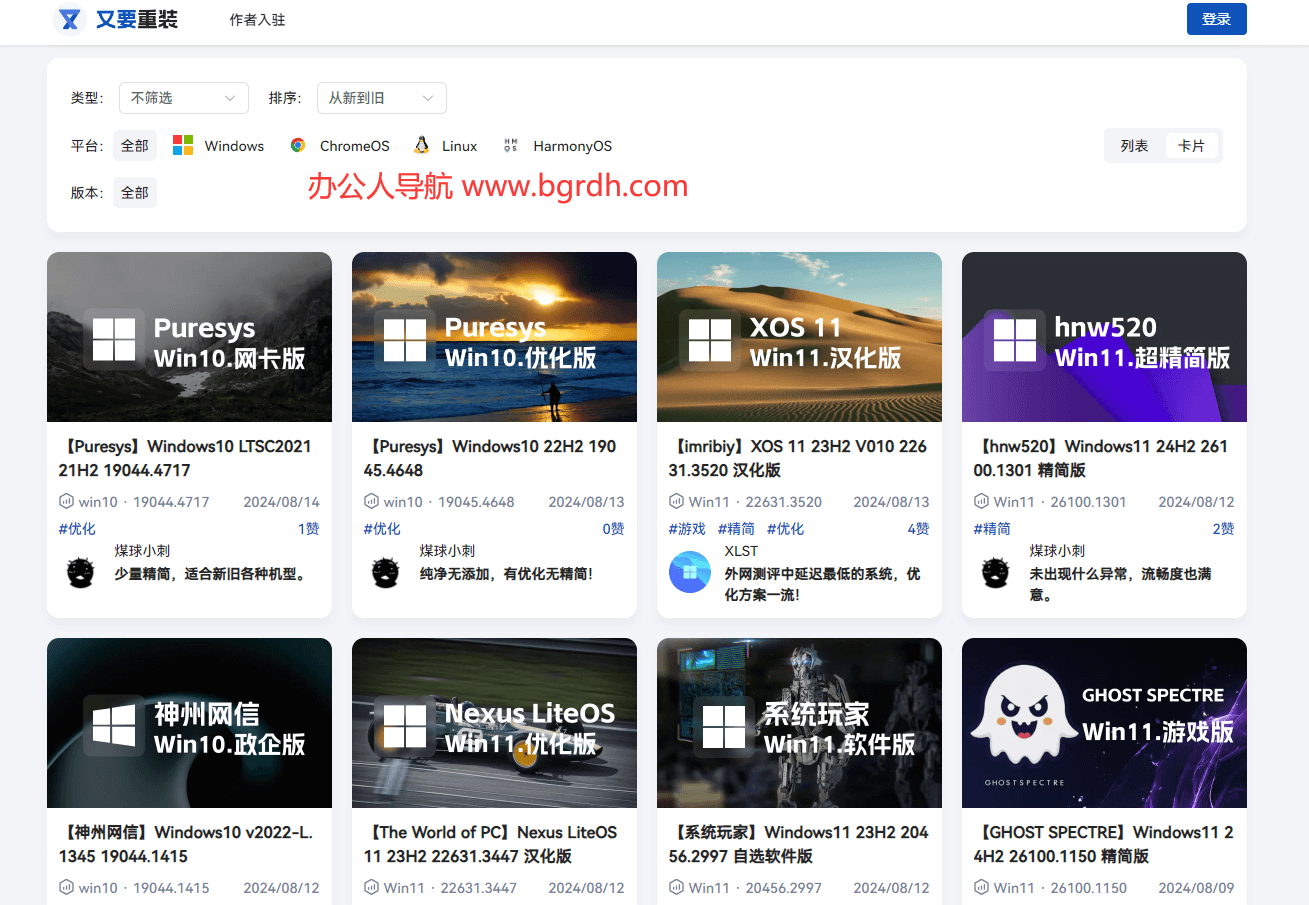Open Nexus LiteOS 11 23H2 汉化版 title
The height and width of the screenshot is (905, 1309).
491,844
